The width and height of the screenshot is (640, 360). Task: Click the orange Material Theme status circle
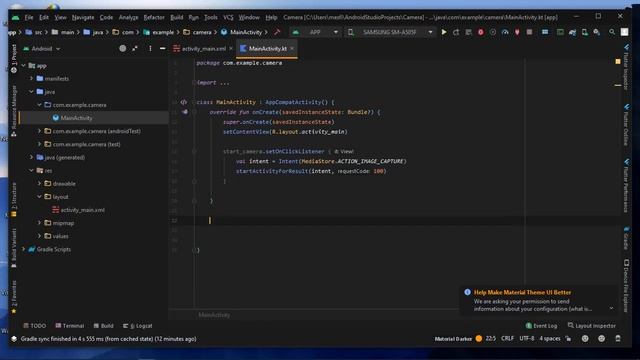click(479, 338)
